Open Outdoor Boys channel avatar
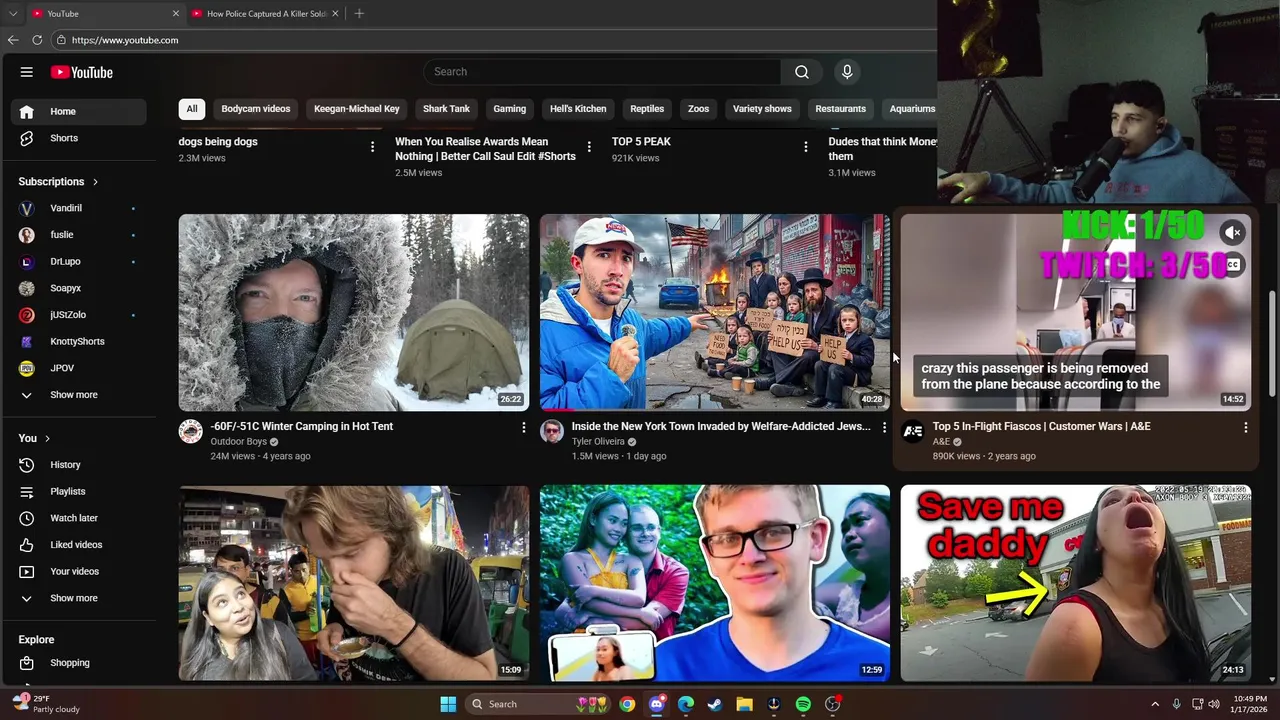The height and width of the screenshot is (720, 1280). 190,431
